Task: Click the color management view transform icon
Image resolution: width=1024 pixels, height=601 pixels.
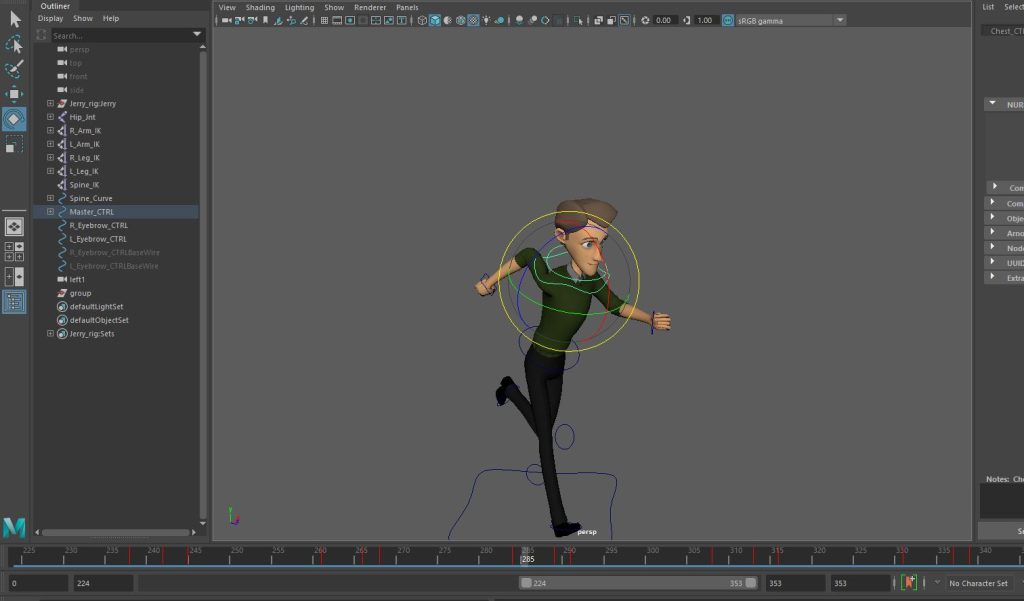Action: pyautogui.click(x=728, y=20)
